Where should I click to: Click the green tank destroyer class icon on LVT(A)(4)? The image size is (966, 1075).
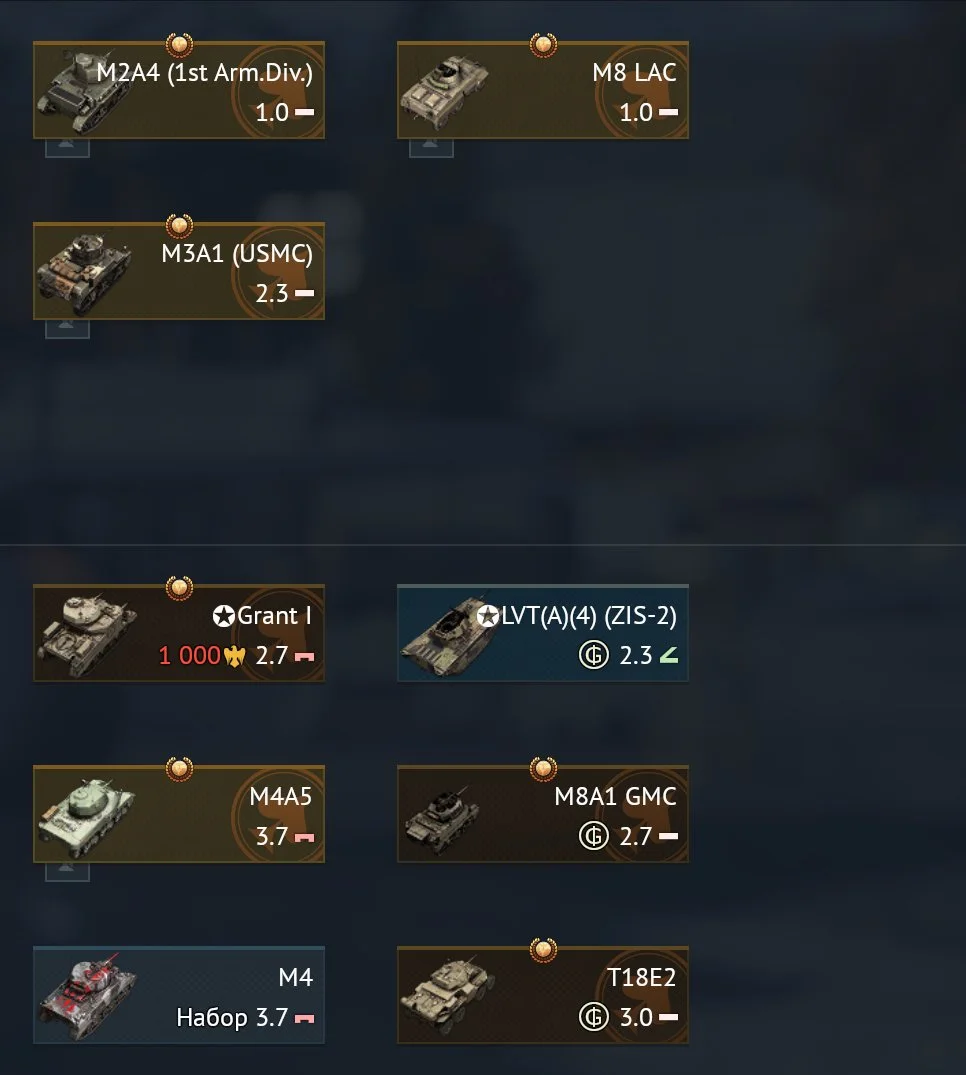(668, 655)
